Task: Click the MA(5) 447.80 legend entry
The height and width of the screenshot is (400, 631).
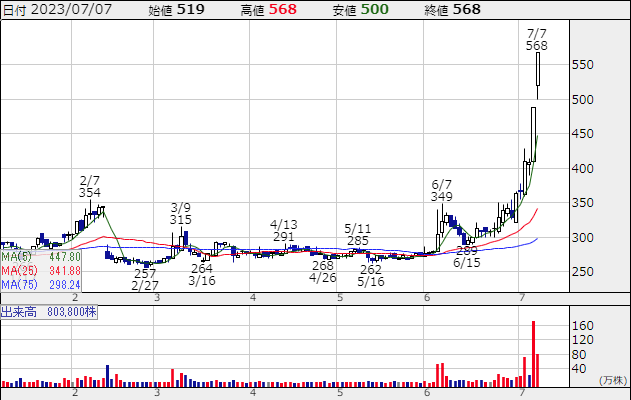Action: pos(41,257)
